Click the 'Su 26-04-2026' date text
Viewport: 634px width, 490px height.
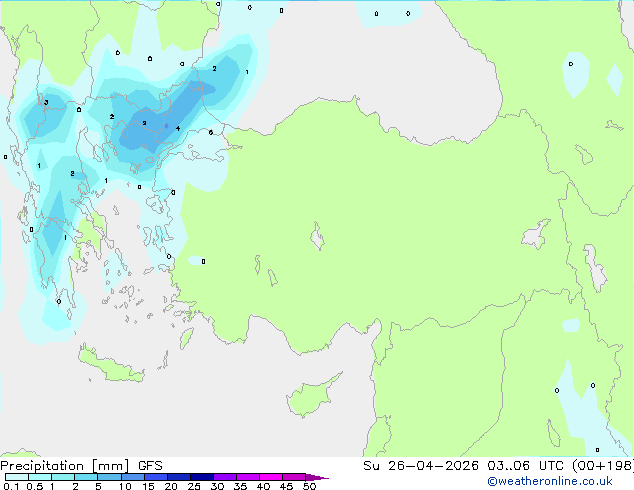(421, 466)
